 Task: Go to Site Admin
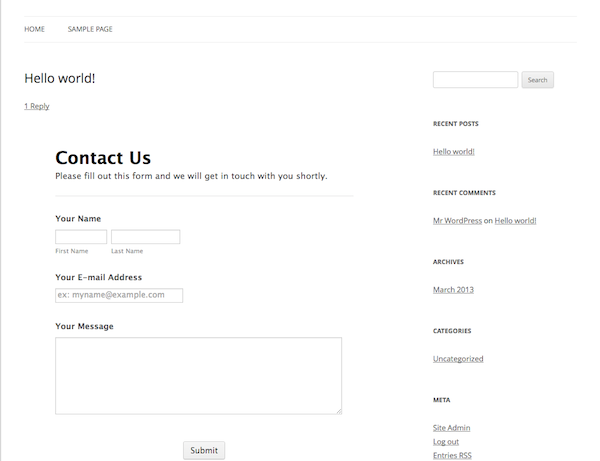point(451,427)
